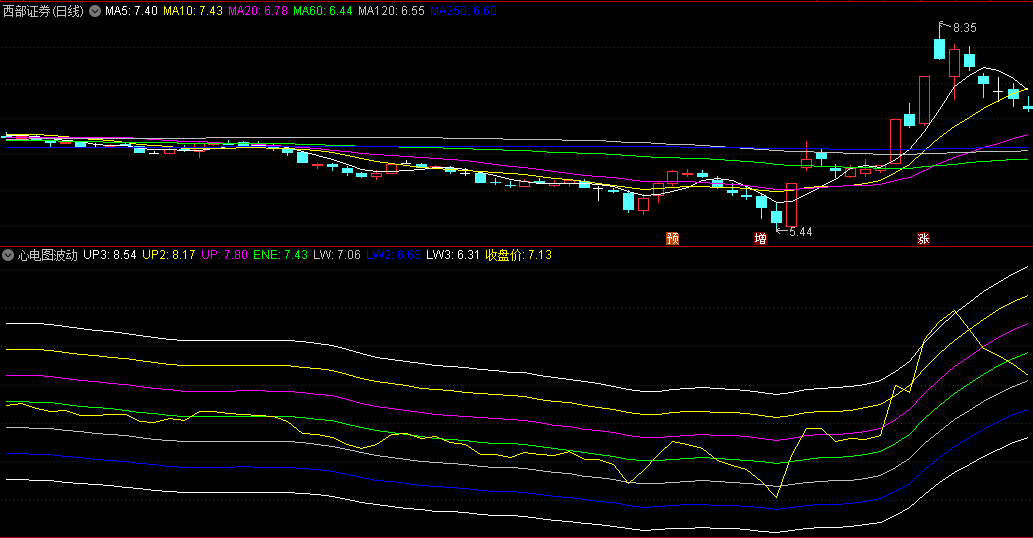Viewport: 1033px width, 538px height.
Task: Click the 增 event marker icon
Action: 761,238
